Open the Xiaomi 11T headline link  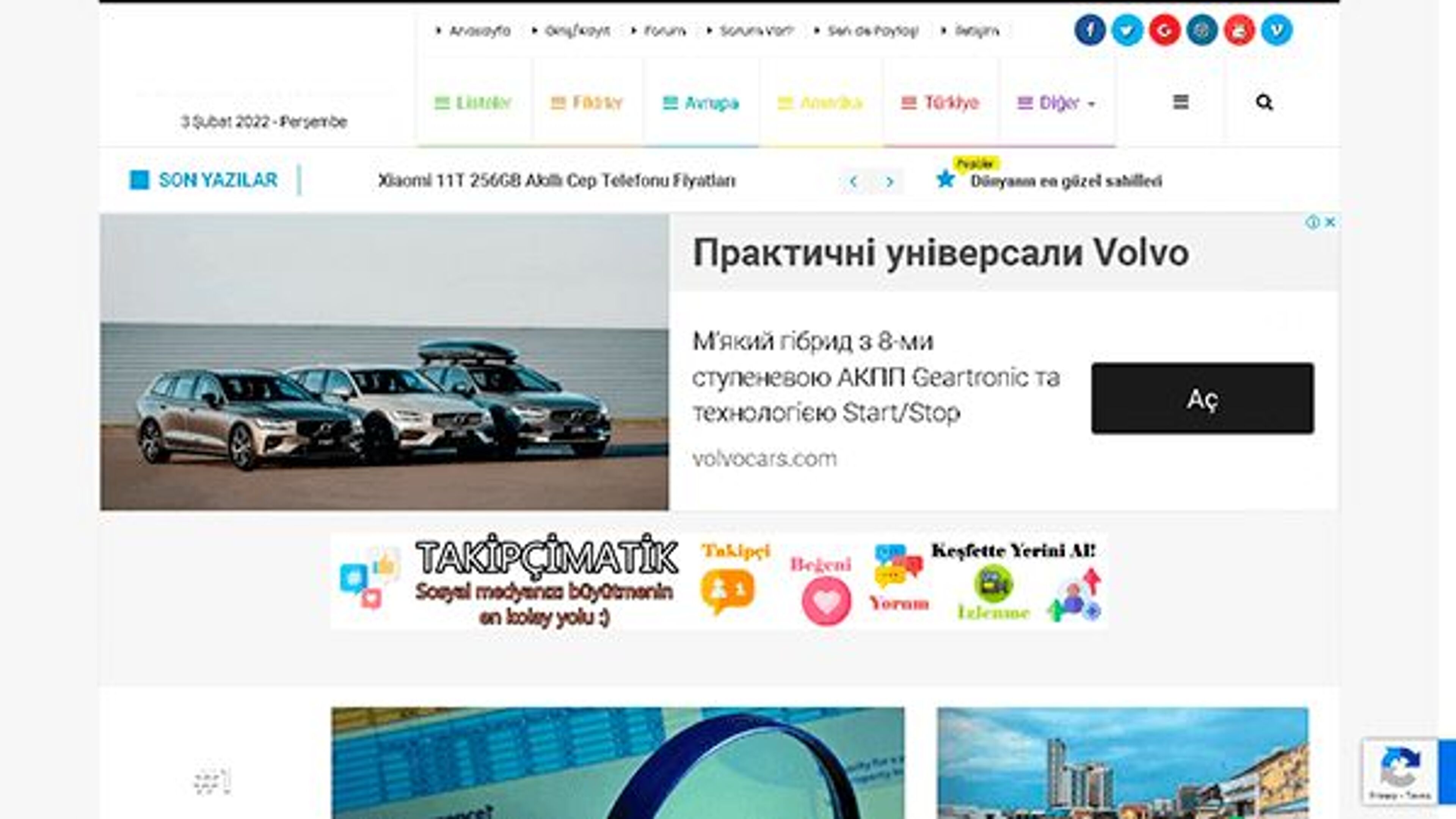pyautogui.click(x=556, y=181)
